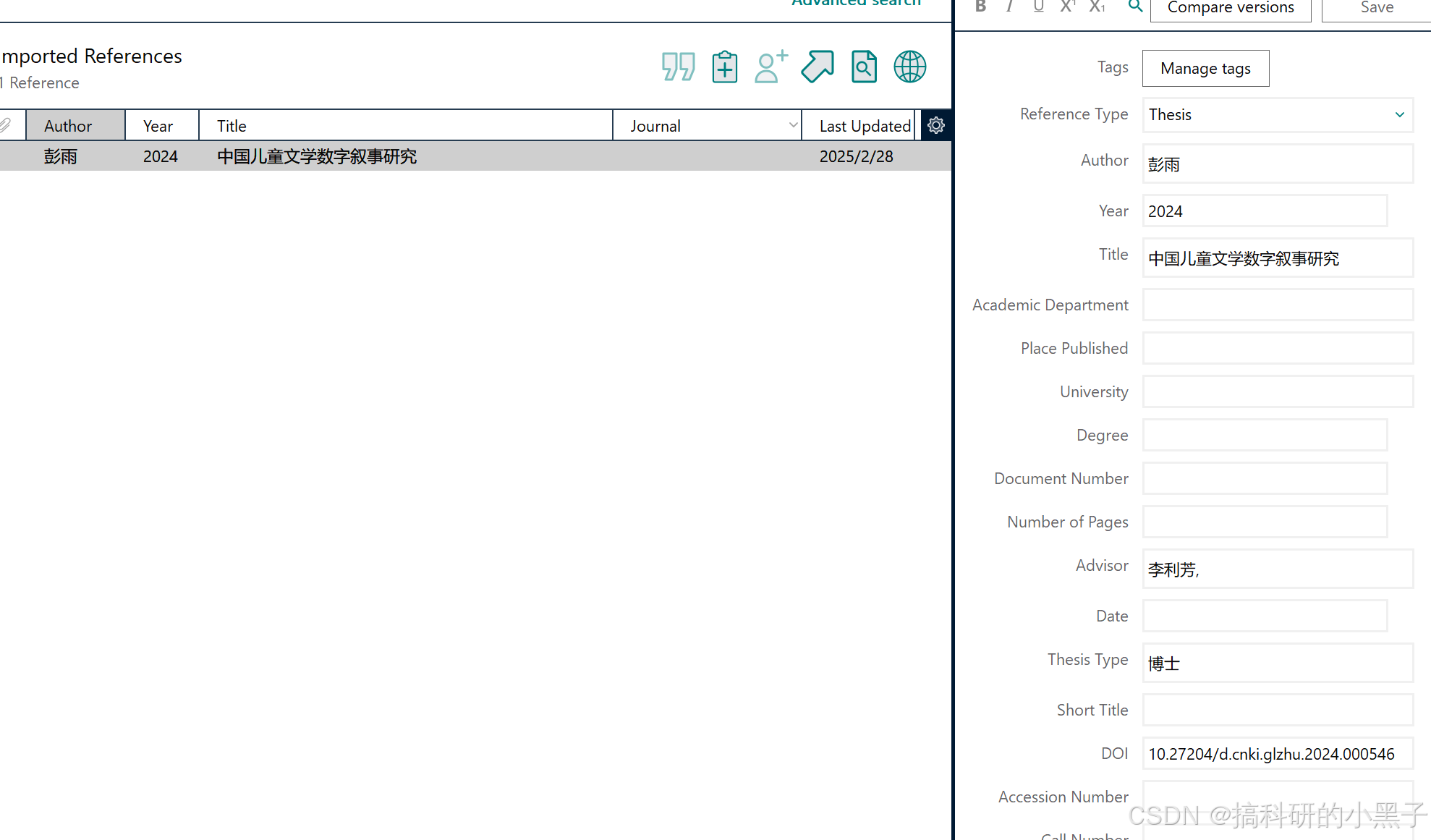Click the find full text document icon
The height and width of the screenshot is (840, 1431).
click(x=864, y=67)
